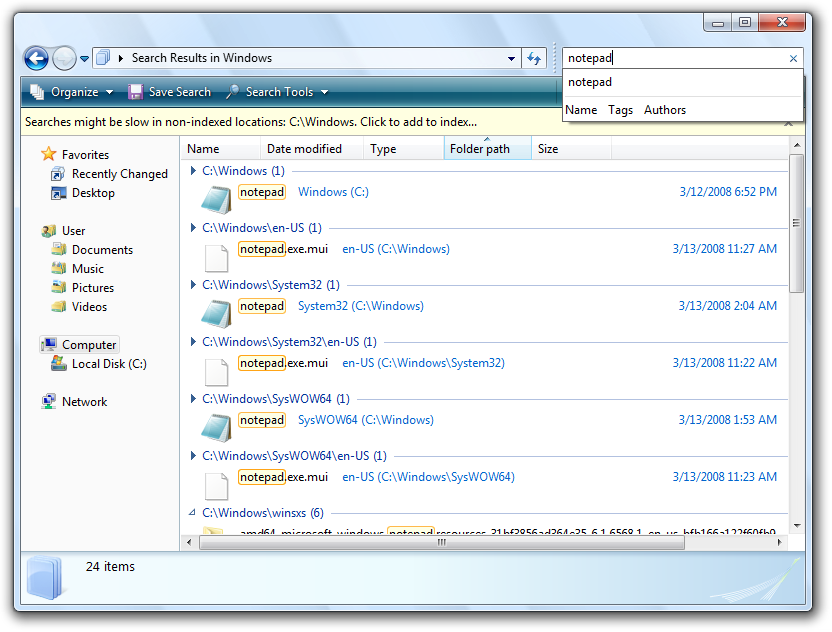Open the recent pages dropdown arrow

(84, 59)
